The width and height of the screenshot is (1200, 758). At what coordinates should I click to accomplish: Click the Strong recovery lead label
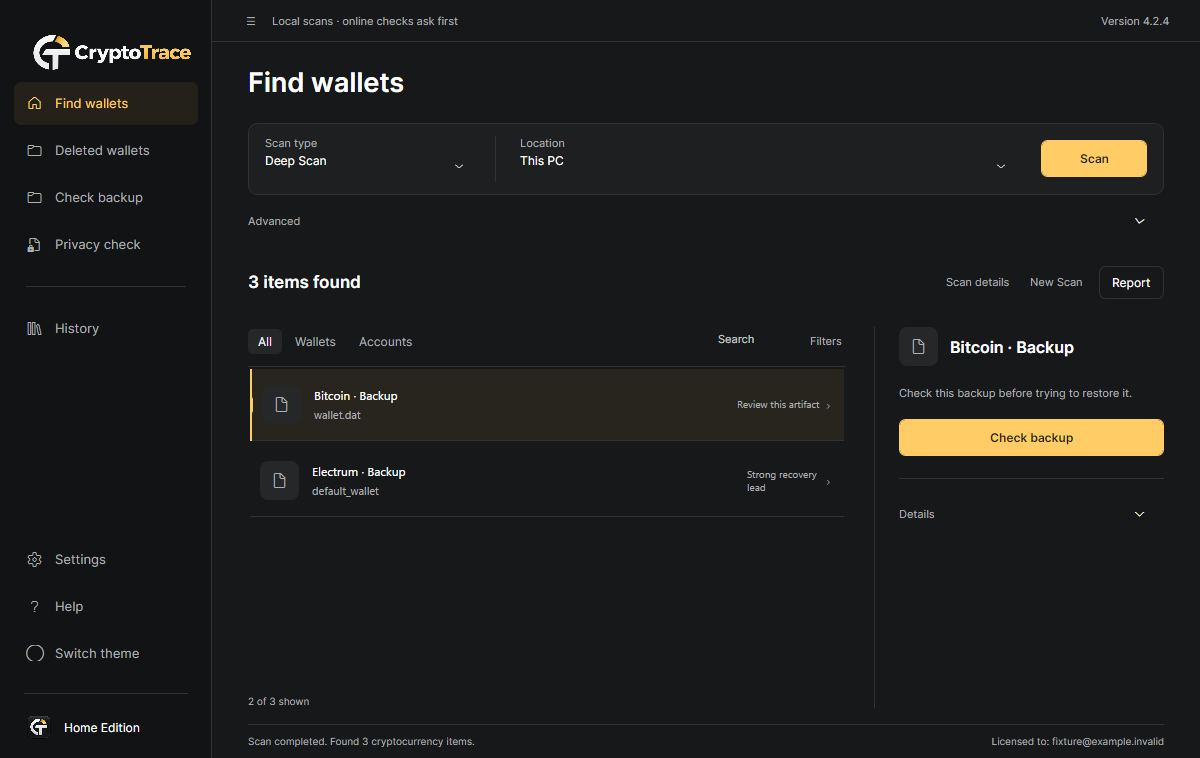[782, 481]
